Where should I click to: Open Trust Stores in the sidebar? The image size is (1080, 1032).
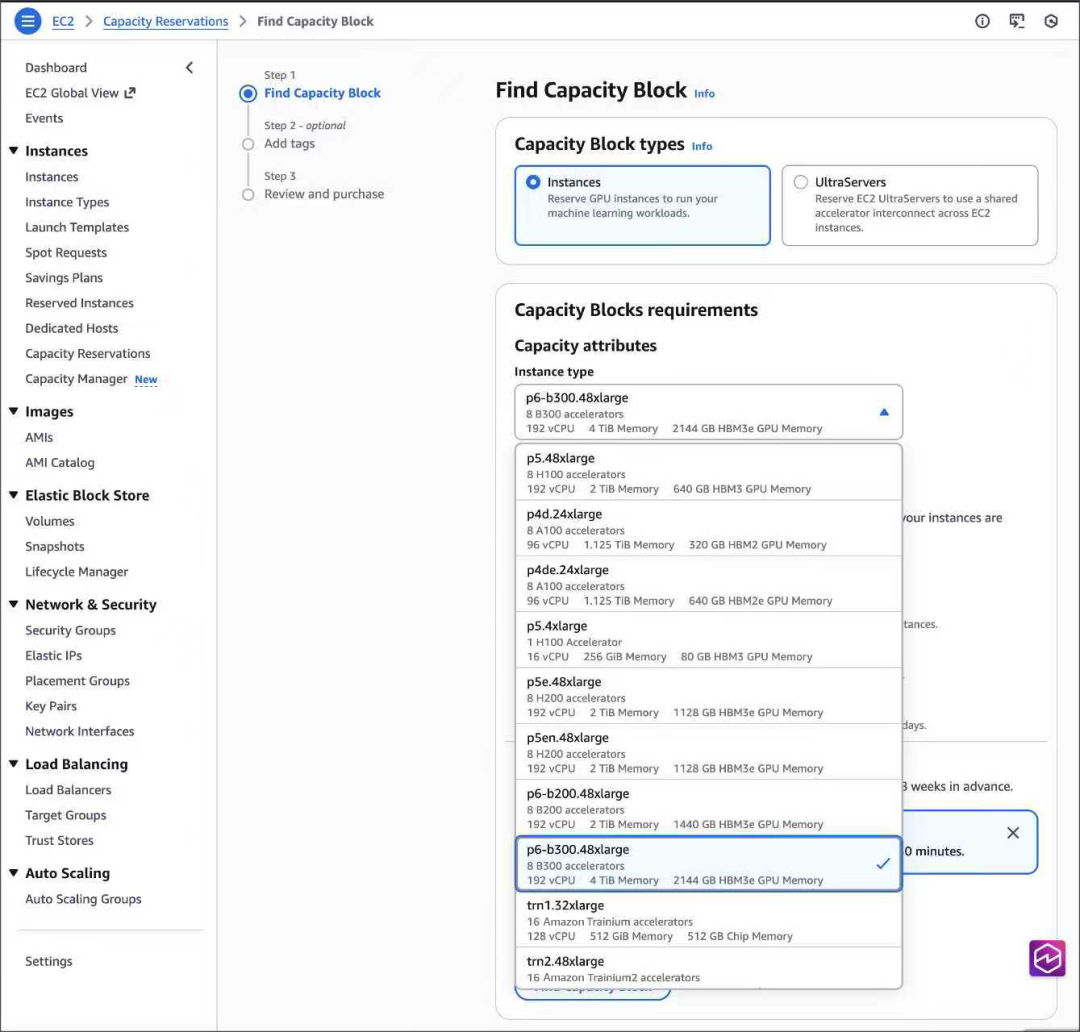[x=59, y=840]
